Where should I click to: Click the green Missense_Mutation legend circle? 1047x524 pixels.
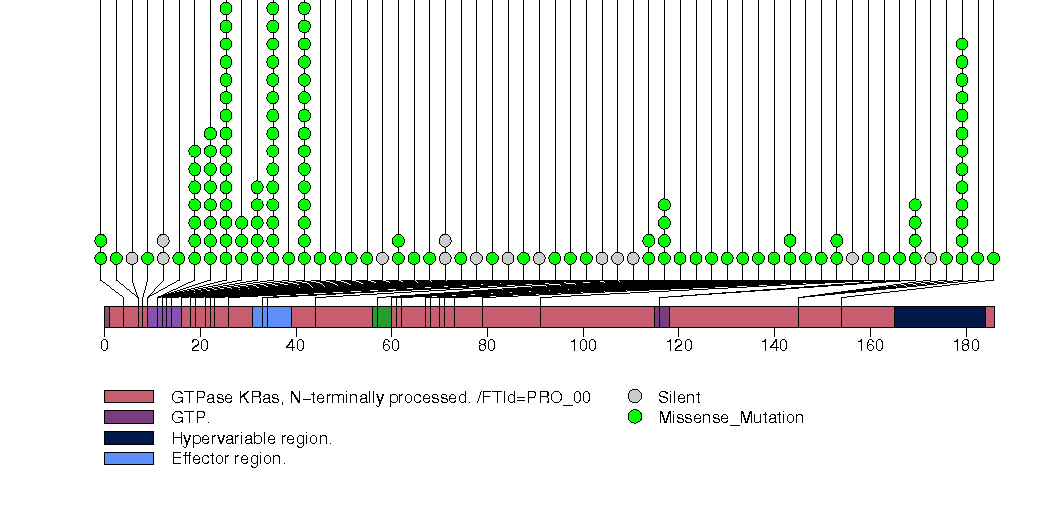(x=634, y=417)
